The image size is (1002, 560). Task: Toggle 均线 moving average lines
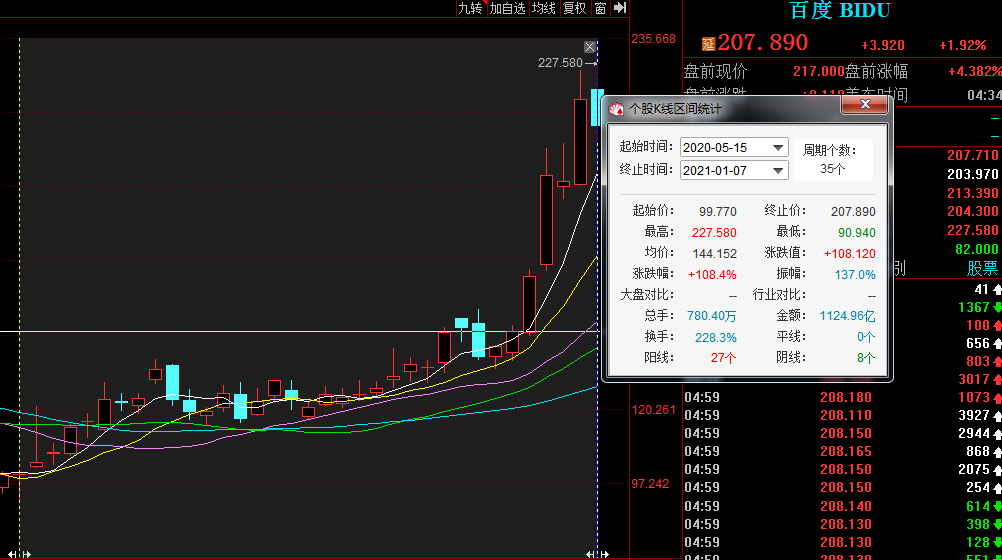coord(544,8)
